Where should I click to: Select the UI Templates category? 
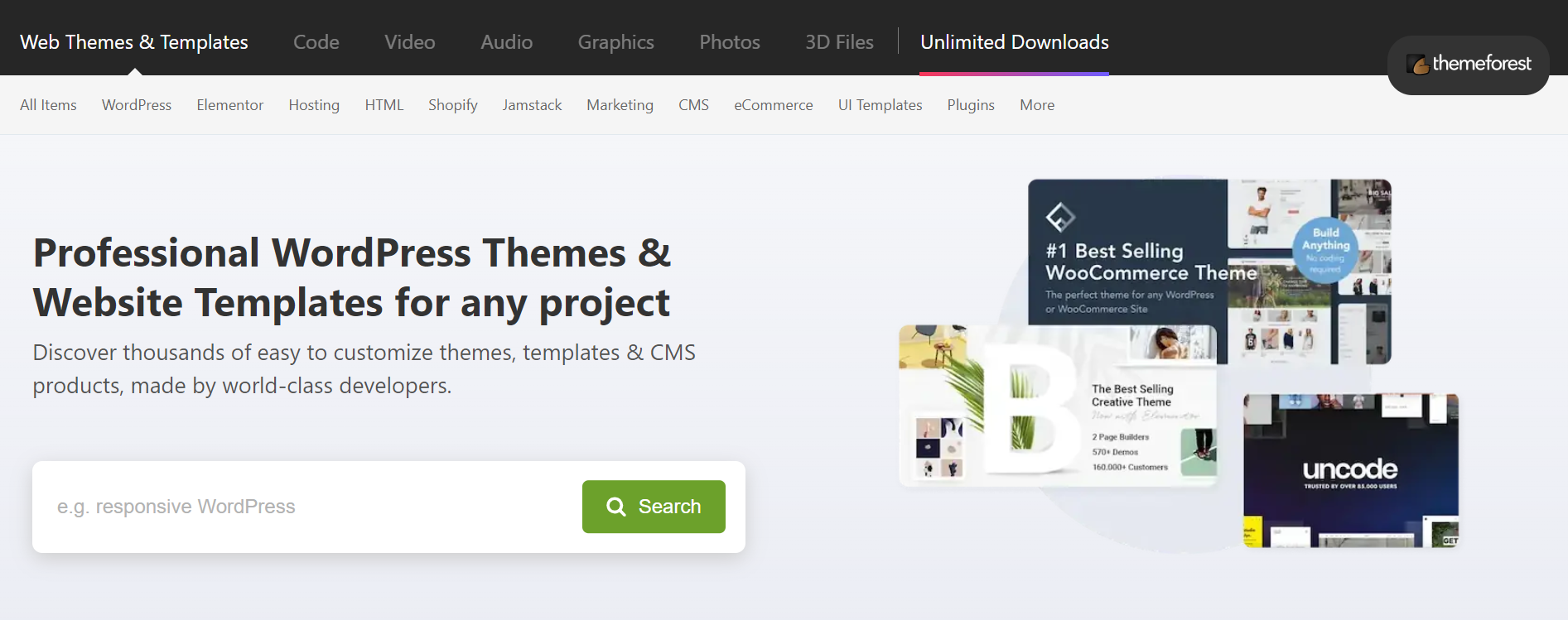pyautogui.click(x=880, y=105)
